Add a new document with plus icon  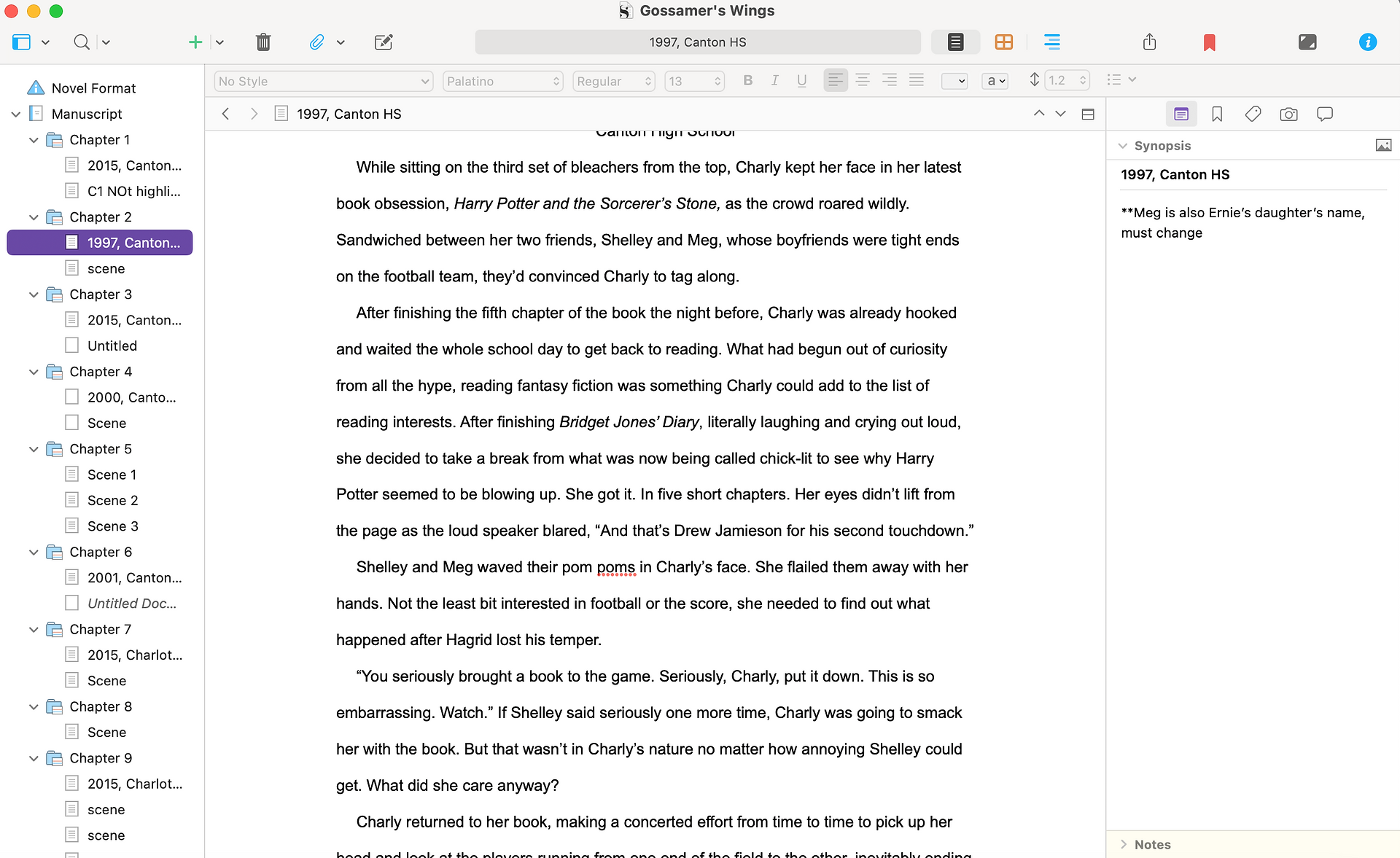click(195, 42)
